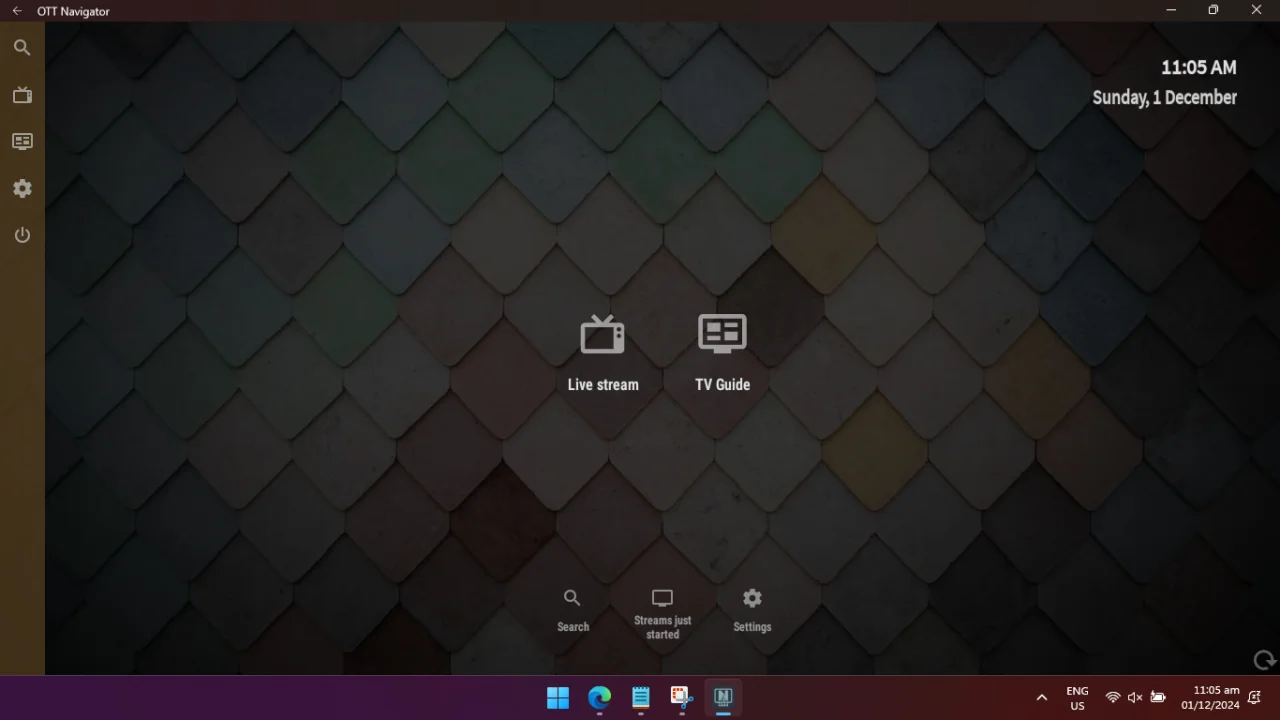Open taskbar clock showing 11:05 am
This screenshot has width=1280, height=720.
click(1210, 698)
